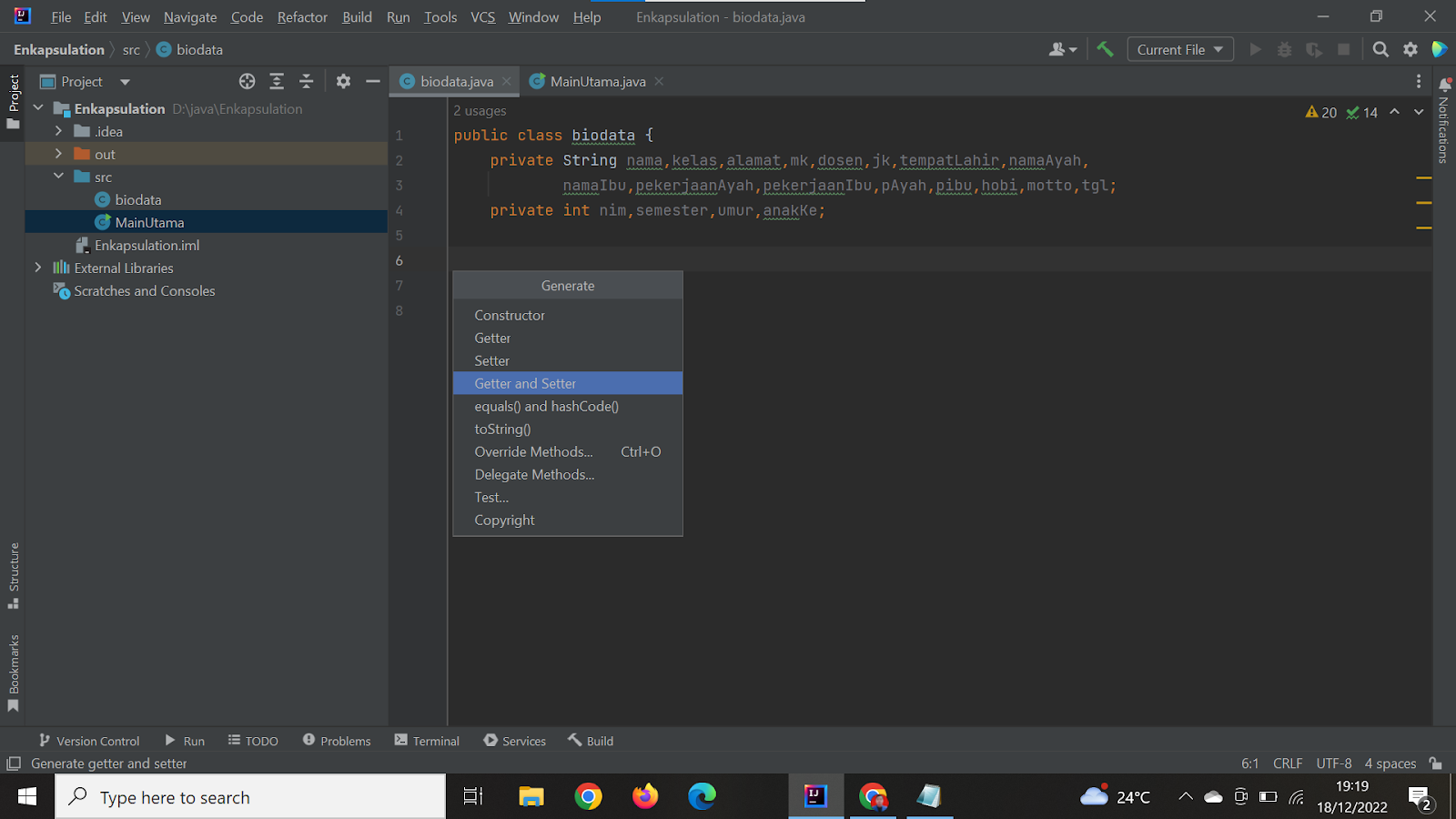Select Getter and Setter in Generate menu

pyautogui.click(x=568, y=383)
